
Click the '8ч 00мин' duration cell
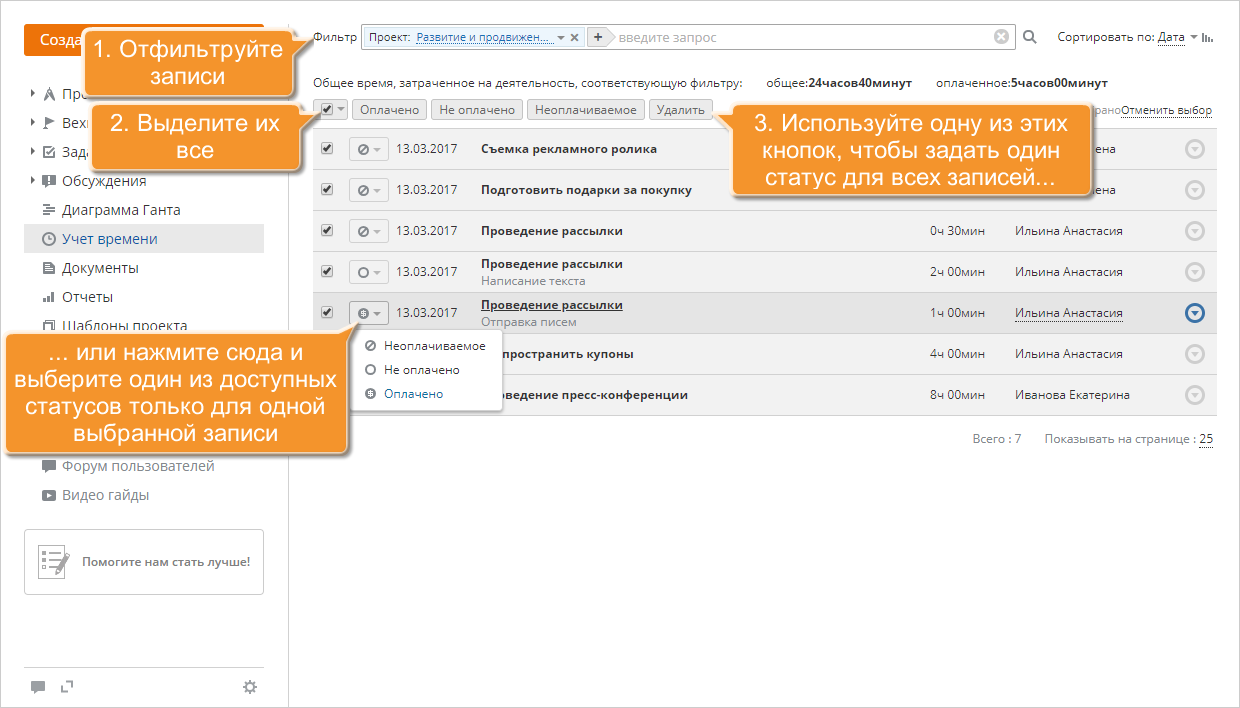pyautogui.click(x=957, y=395)
